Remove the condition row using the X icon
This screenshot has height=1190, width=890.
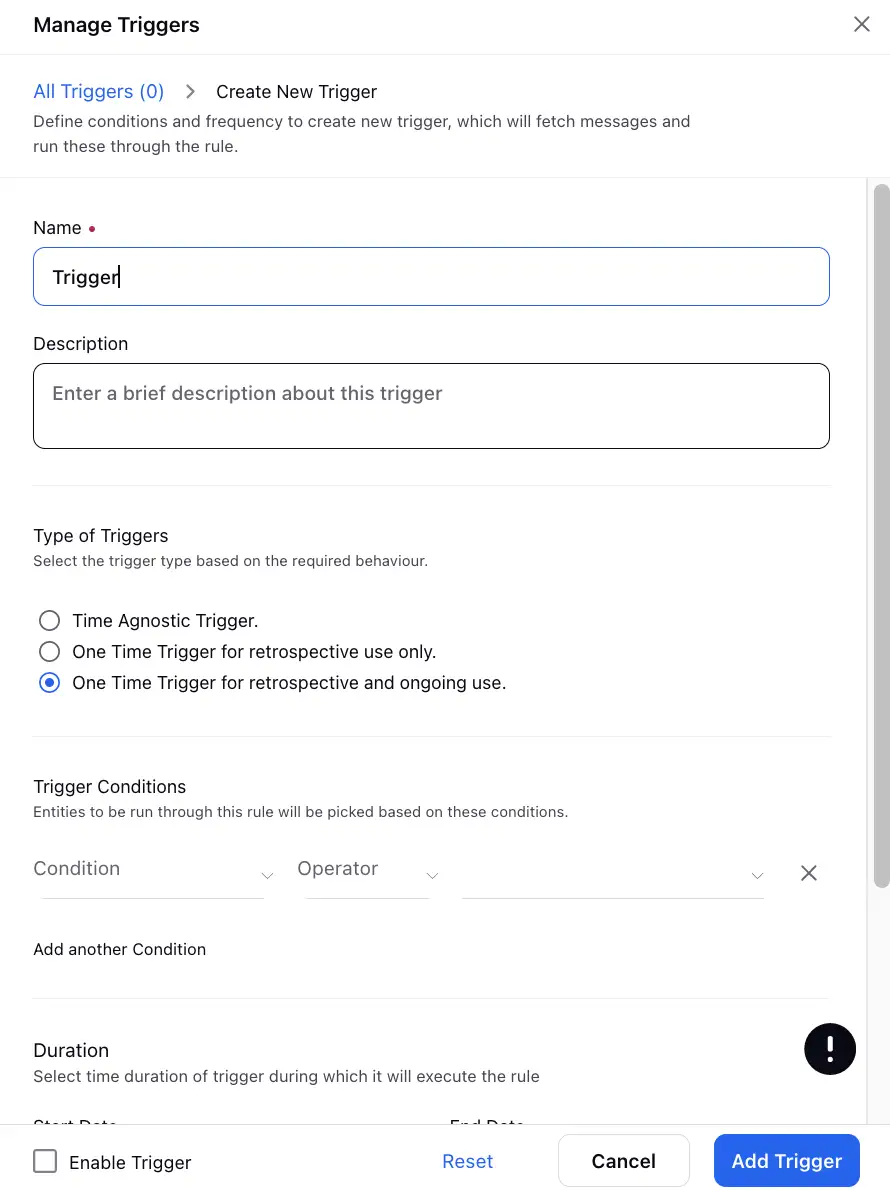click(x=808, y=872)
